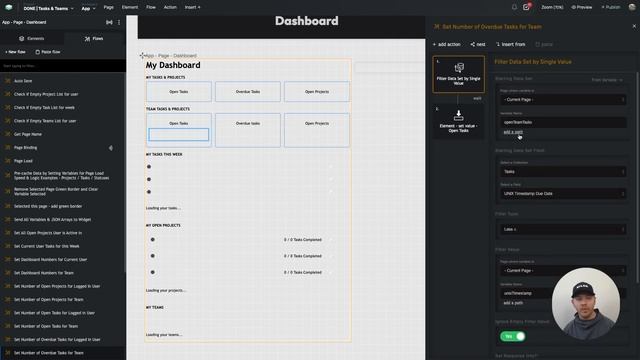Screen dimensions: 640x360
Task: Open the From Variable dropdown for Starting Data Set
Action: [x=607, y=80]
